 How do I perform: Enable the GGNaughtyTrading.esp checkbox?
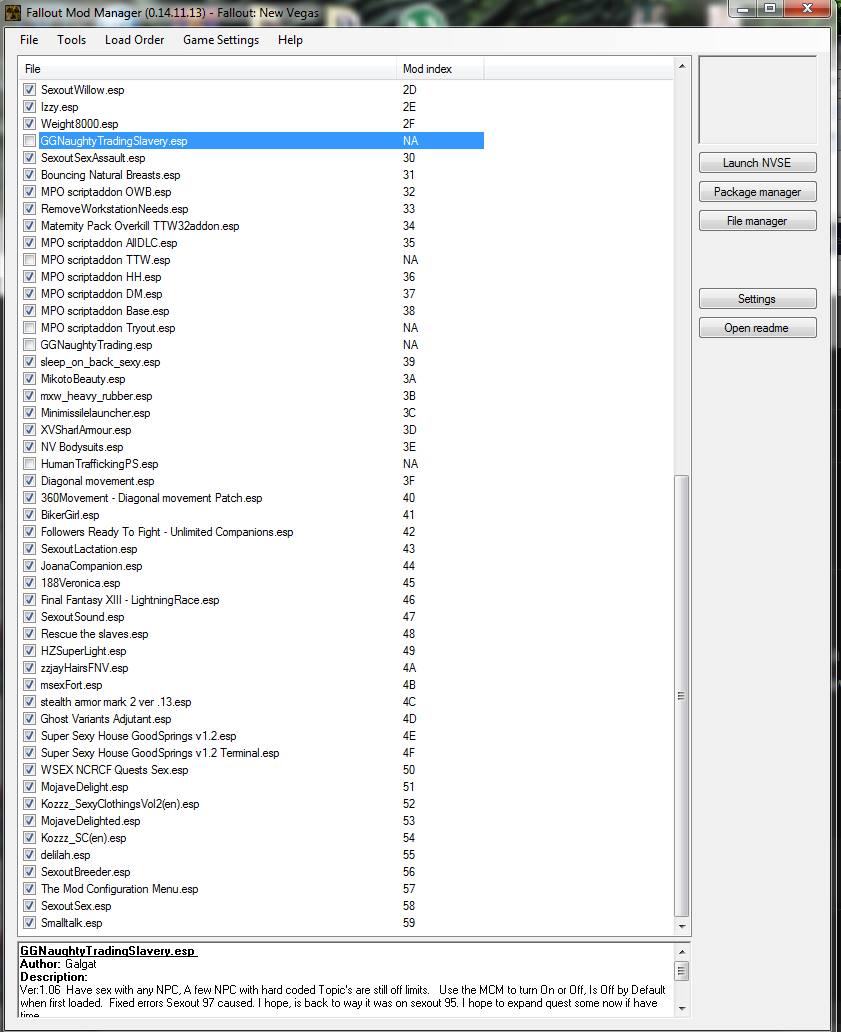(30, 345)
